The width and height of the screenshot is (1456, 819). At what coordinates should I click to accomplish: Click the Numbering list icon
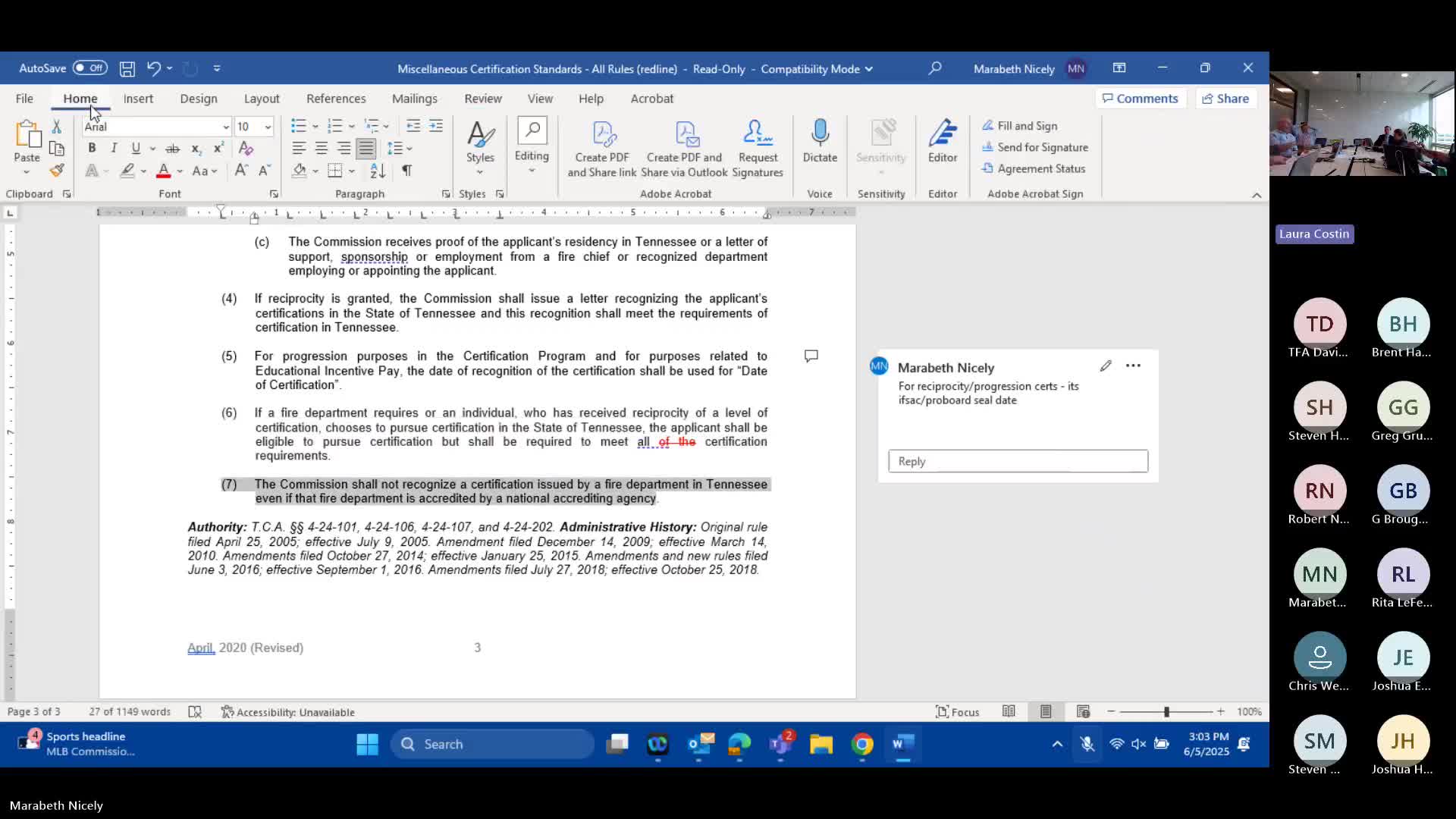pyautogui.click(x=334, y=126)
